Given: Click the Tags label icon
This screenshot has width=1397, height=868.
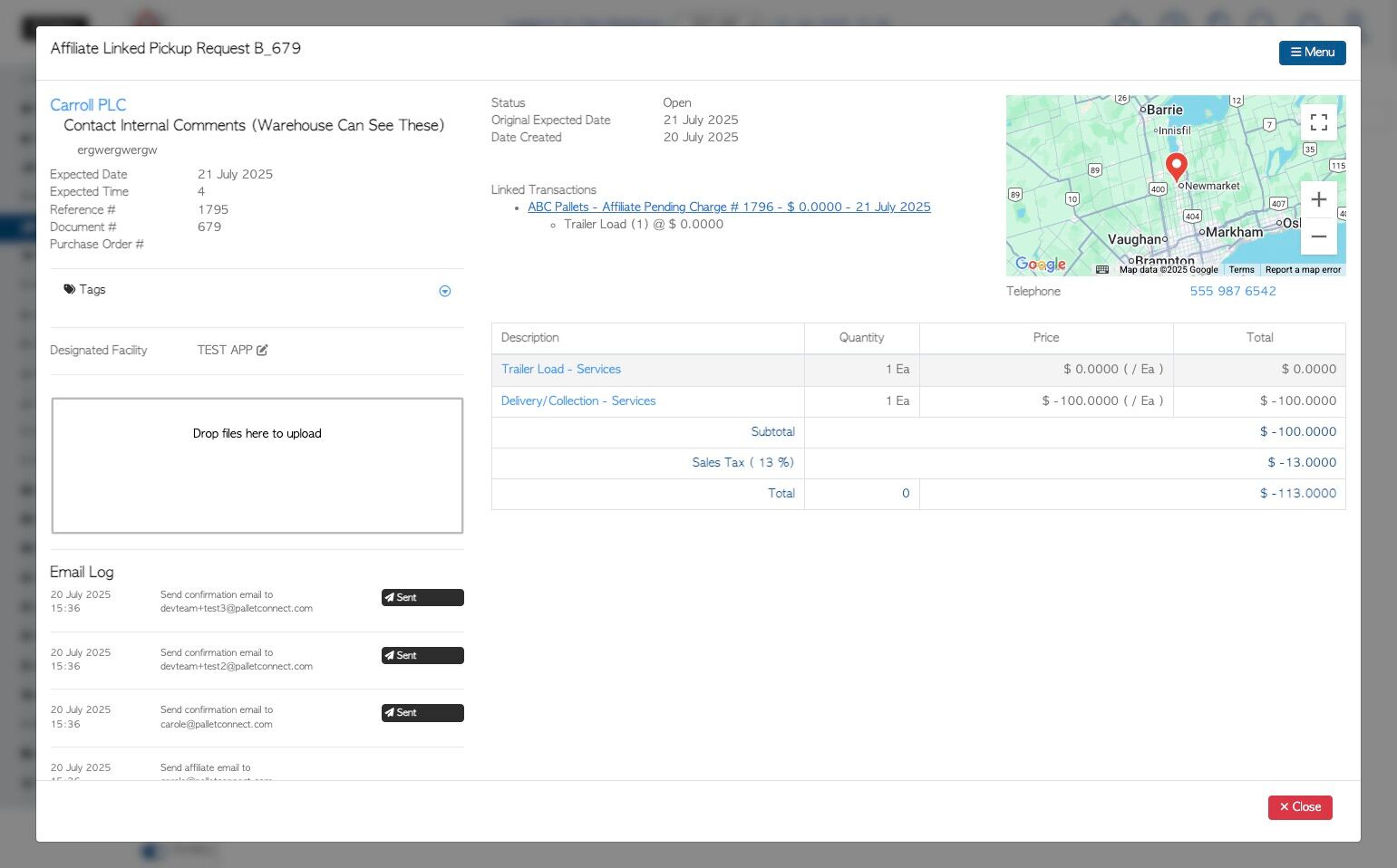Looking at the screenshot, I should (69, 289).
